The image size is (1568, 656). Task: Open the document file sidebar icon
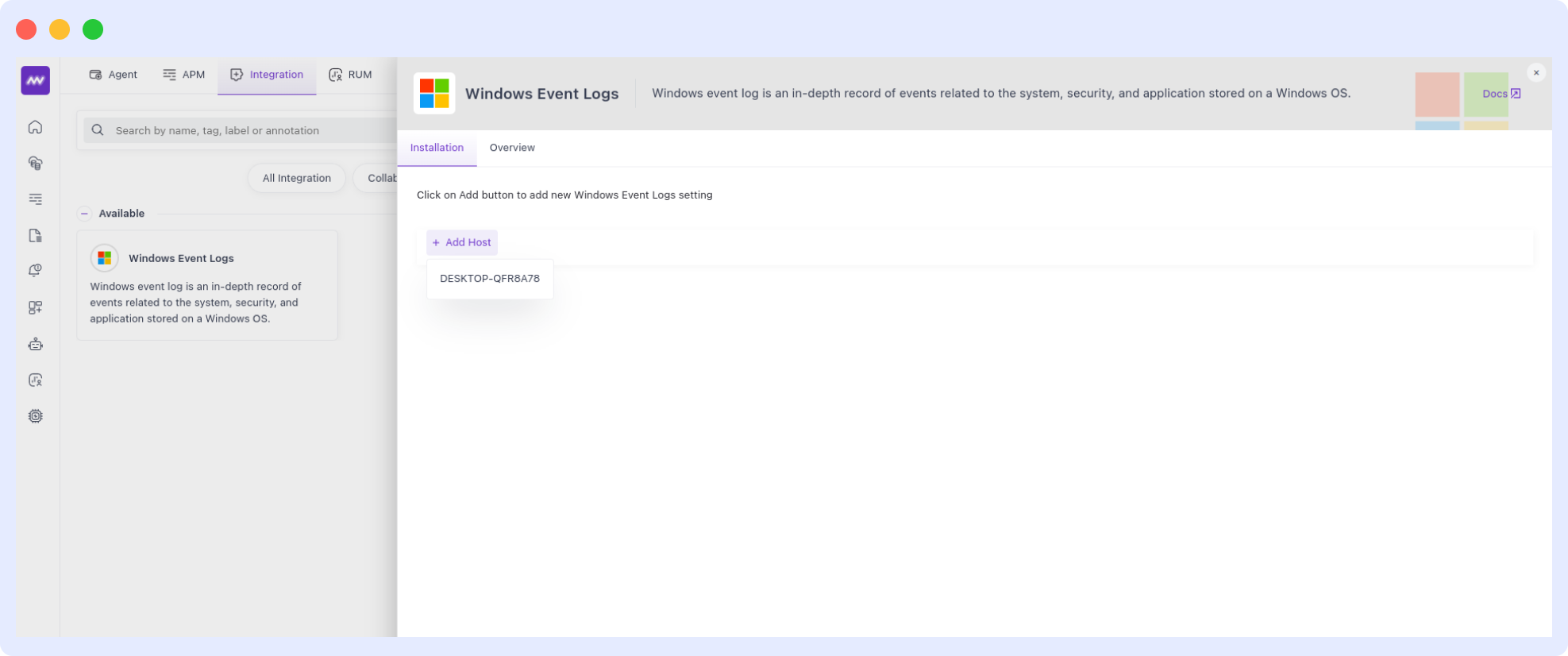click(35, 235)
